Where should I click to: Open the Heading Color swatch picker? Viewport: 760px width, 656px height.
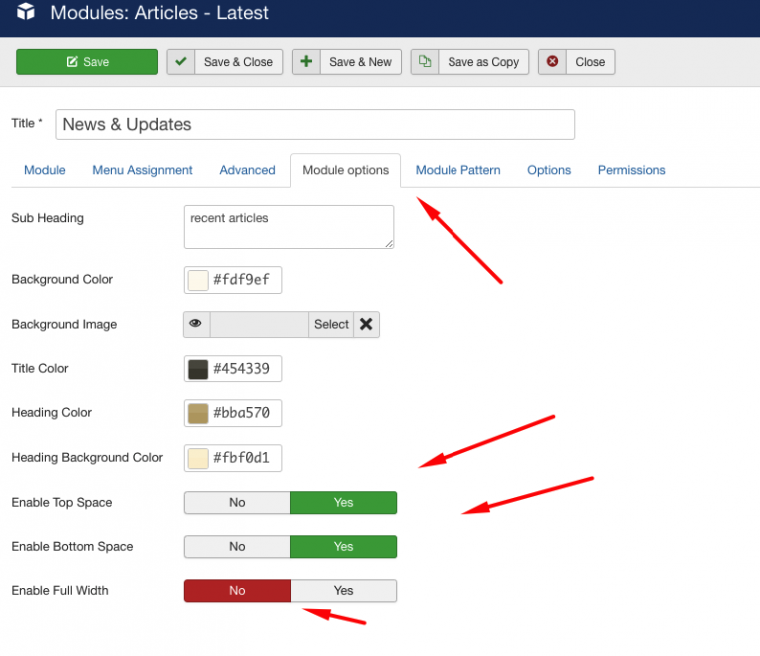pos(198,413)
